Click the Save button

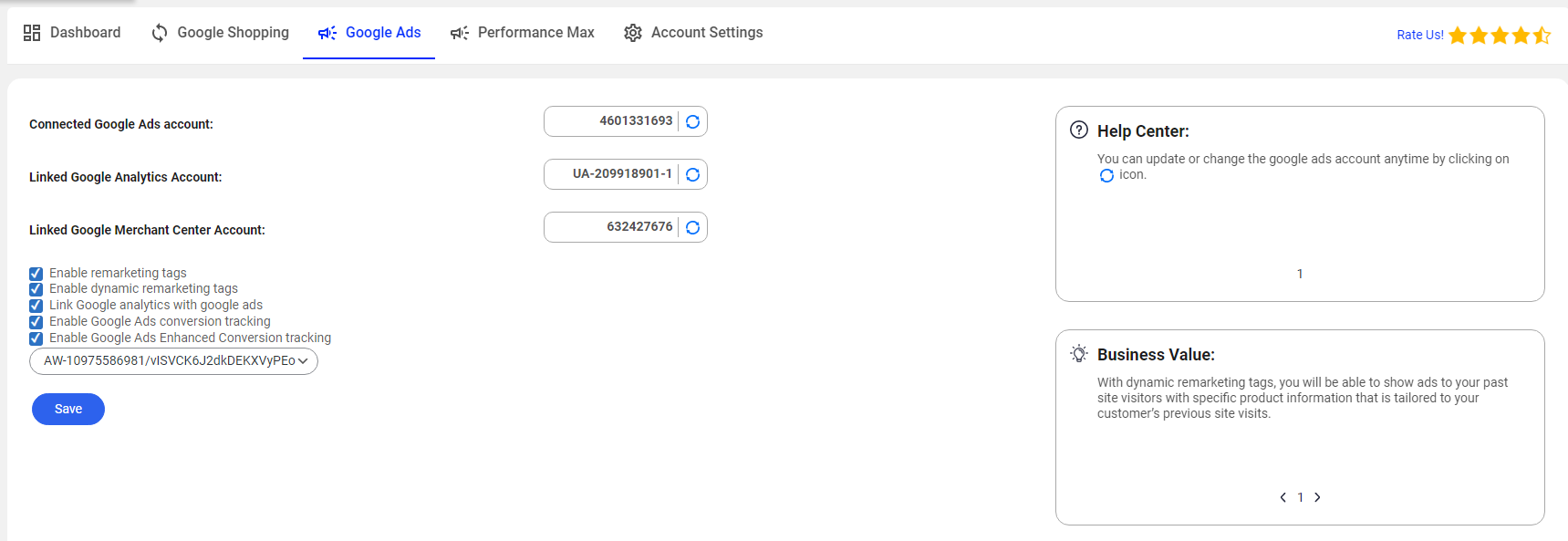pyautogui.click(x=68, y=409)
